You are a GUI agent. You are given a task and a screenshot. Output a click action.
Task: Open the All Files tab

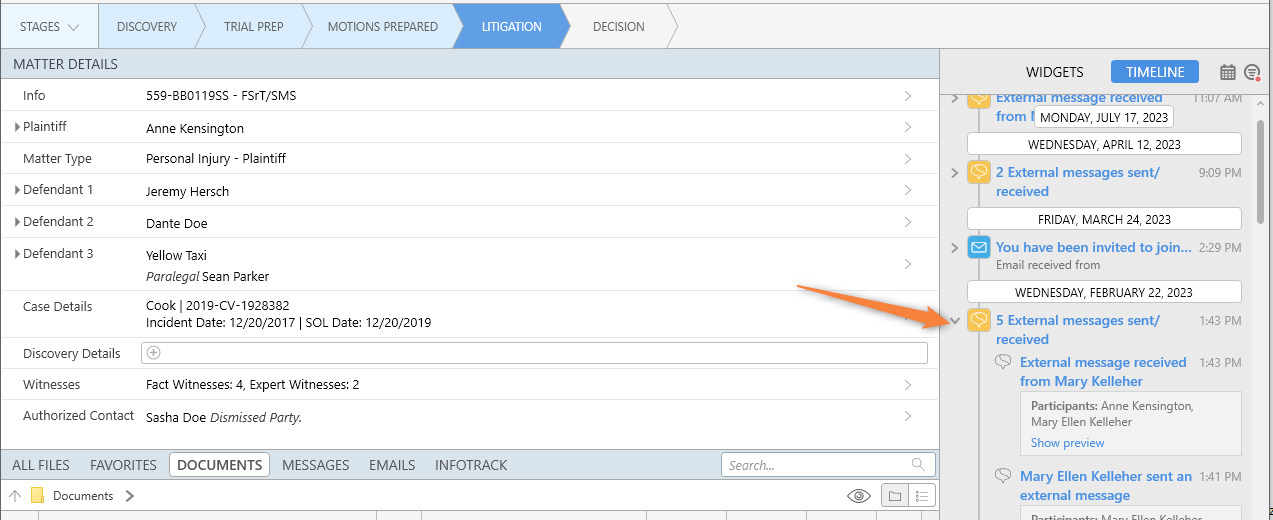tap(41, 465)
